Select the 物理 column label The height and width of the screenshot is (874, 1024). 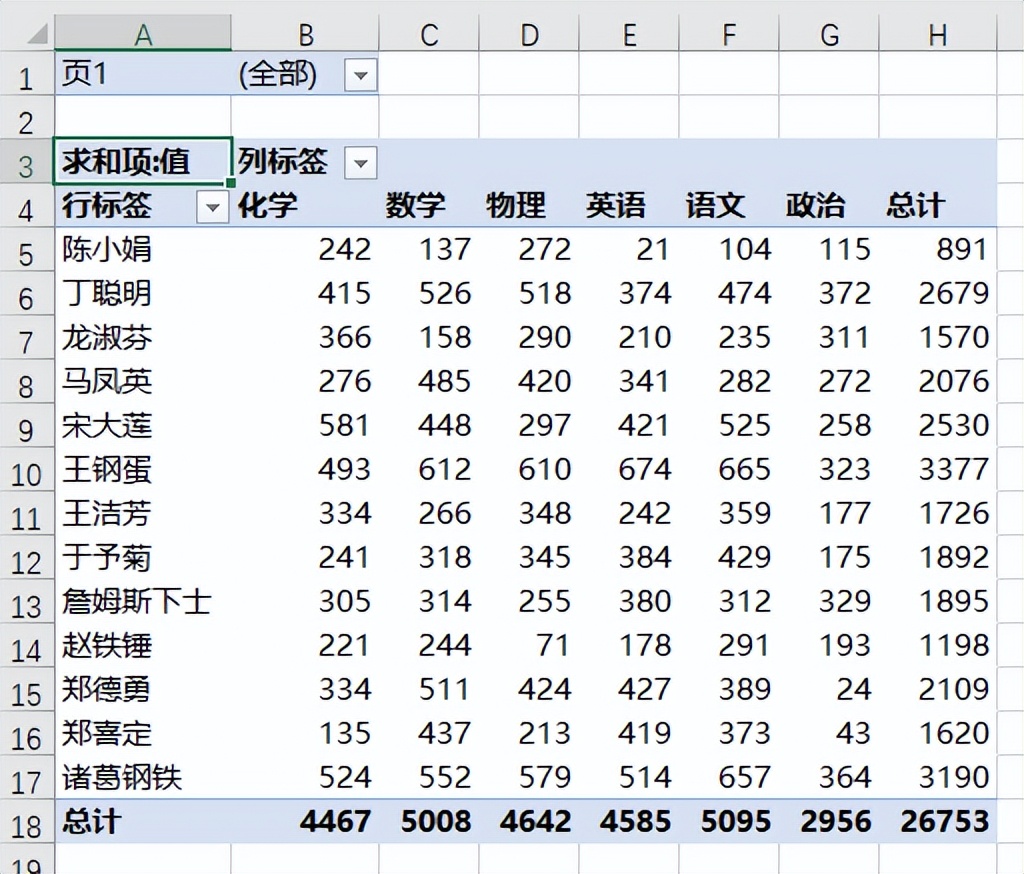coord(515,206)
